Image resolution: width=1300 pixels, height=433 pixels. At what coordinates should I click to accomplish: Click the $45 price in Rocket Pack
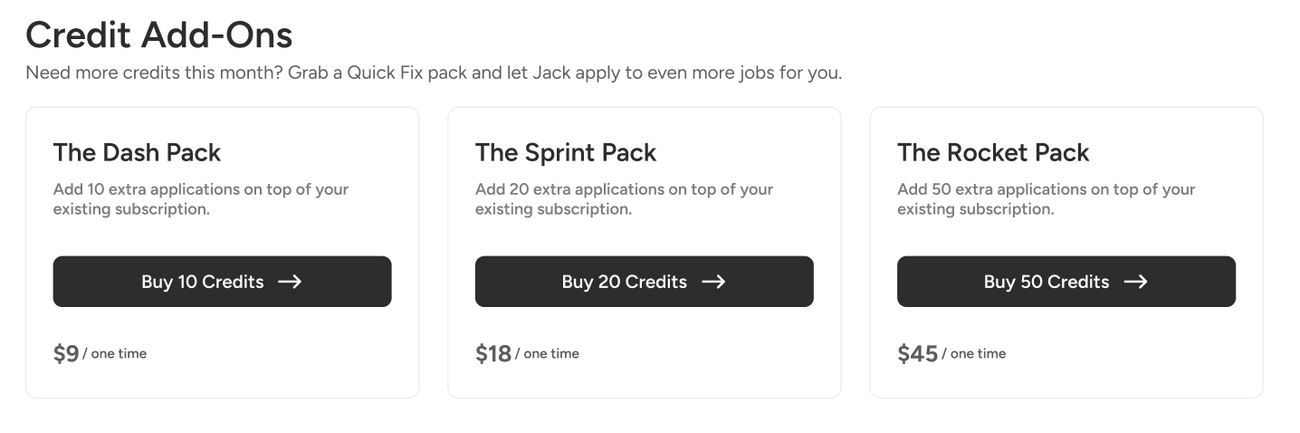[x=917, y=354]
